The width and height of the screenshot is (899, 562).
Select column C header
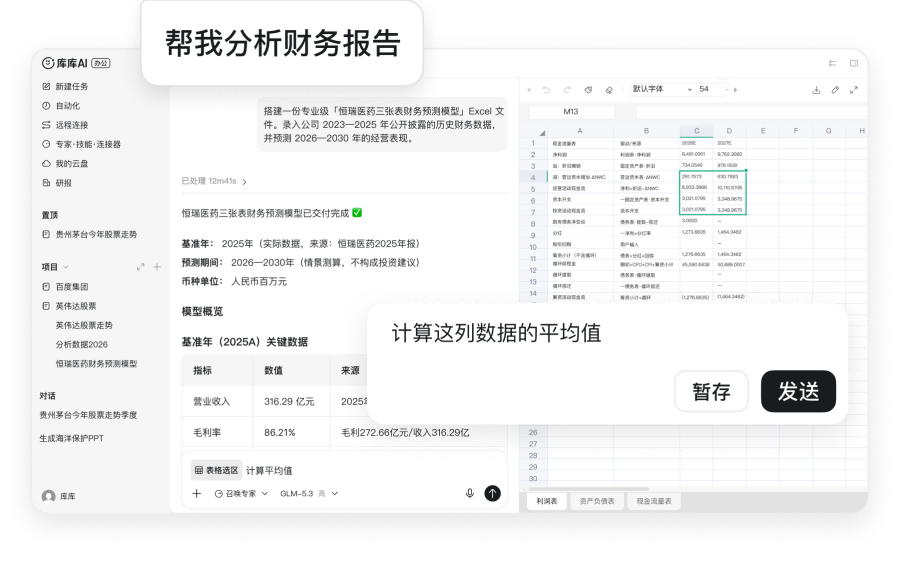click(697, 131)
